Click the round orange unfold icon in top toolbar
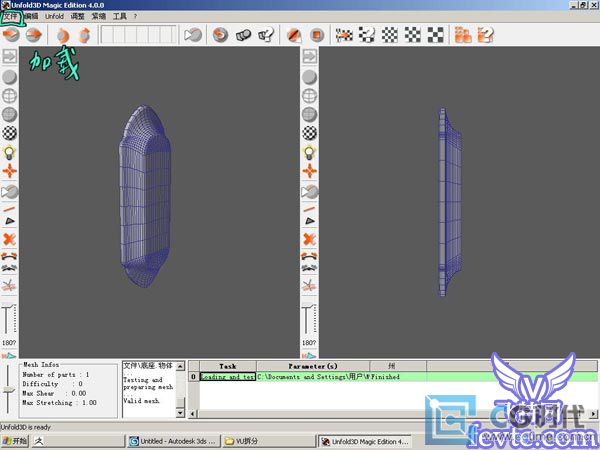This screenshot has height=450, width=600. coord(220,35)
